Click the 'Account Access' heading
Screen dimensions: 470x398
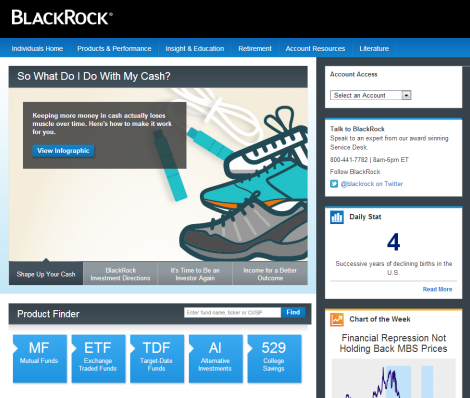[x=354, y=74]
